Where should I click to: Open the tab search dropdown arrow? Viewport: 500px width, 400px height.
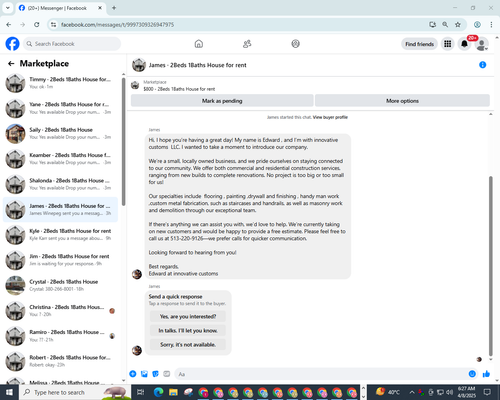[x=7, y=8]
